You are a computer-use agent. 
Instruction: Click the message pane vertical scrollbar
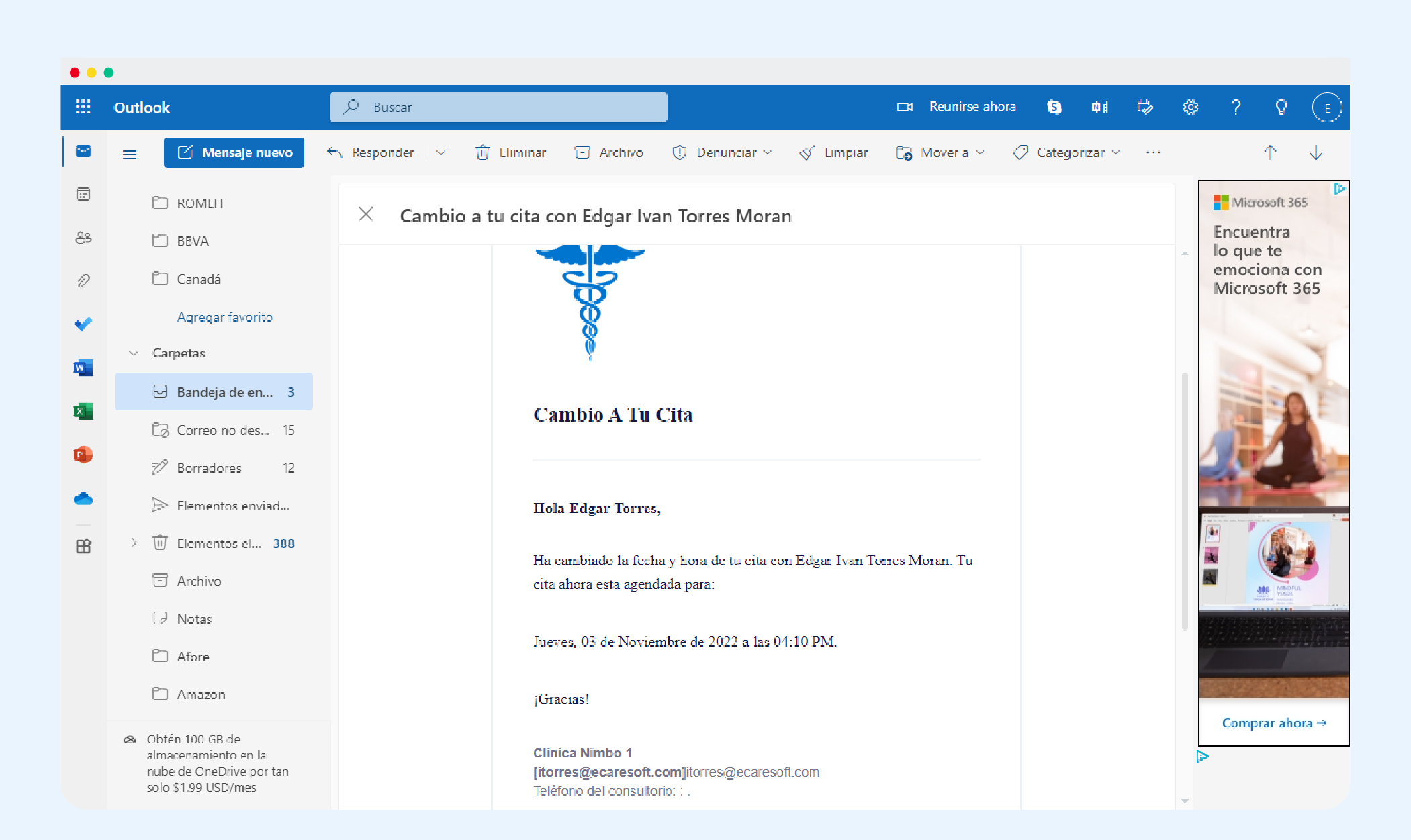tap(1185, 500)
